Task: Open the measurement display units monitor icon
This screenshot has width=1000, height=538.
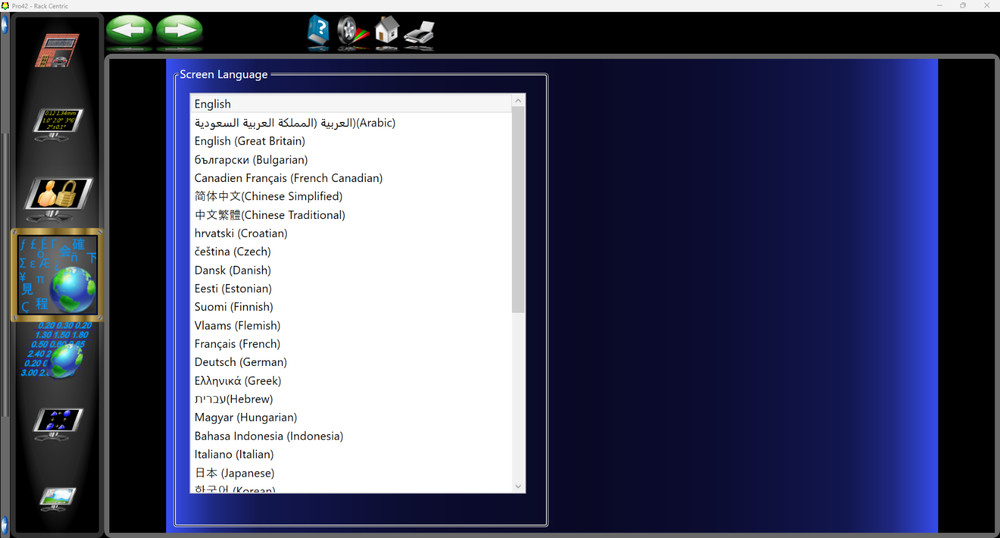Action: pyautogui.click(x=57, y=122)
